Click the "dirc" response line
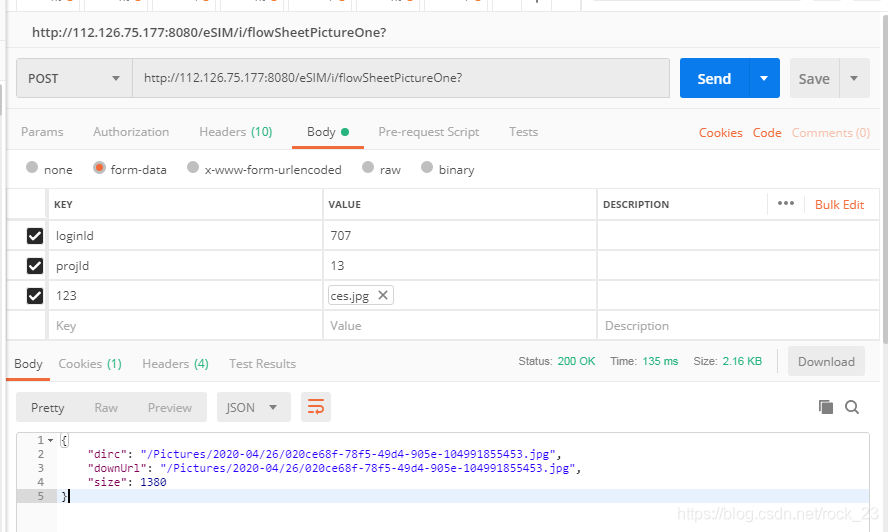This screenshot has height=532, width=888. tap(325, 454)
